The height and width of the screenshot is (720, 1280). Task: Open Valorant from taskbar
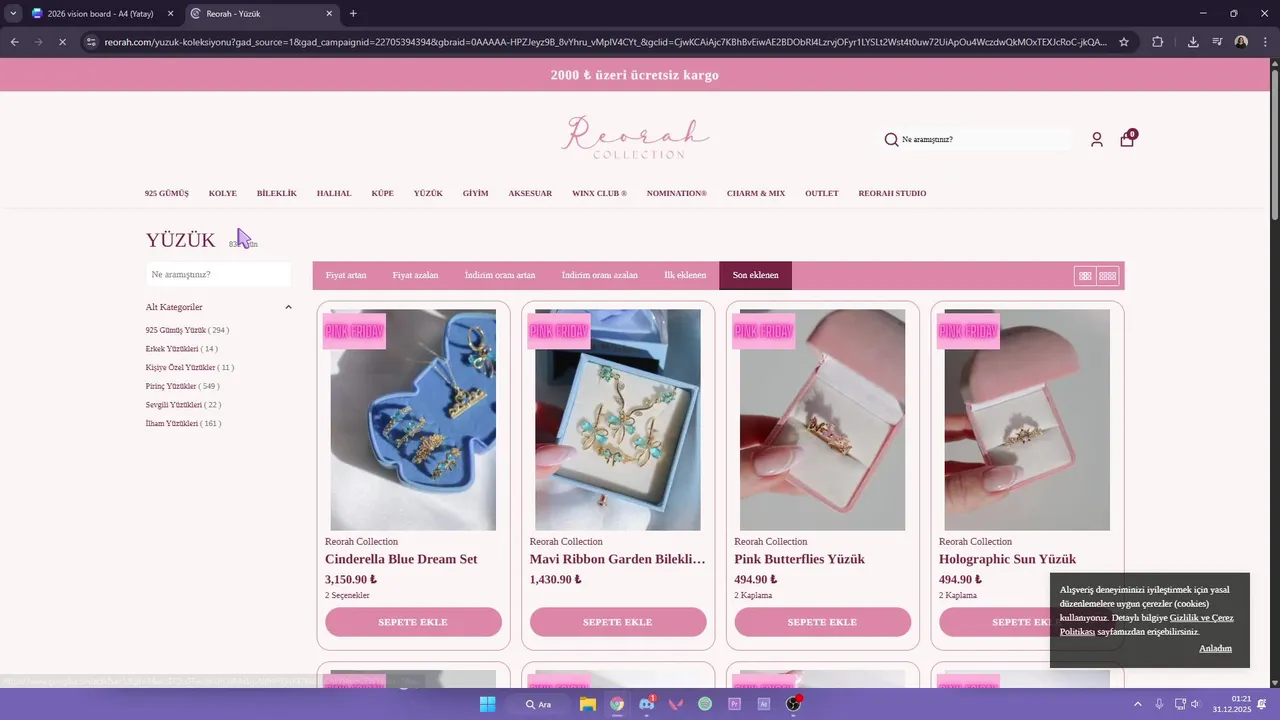(676, 704)
